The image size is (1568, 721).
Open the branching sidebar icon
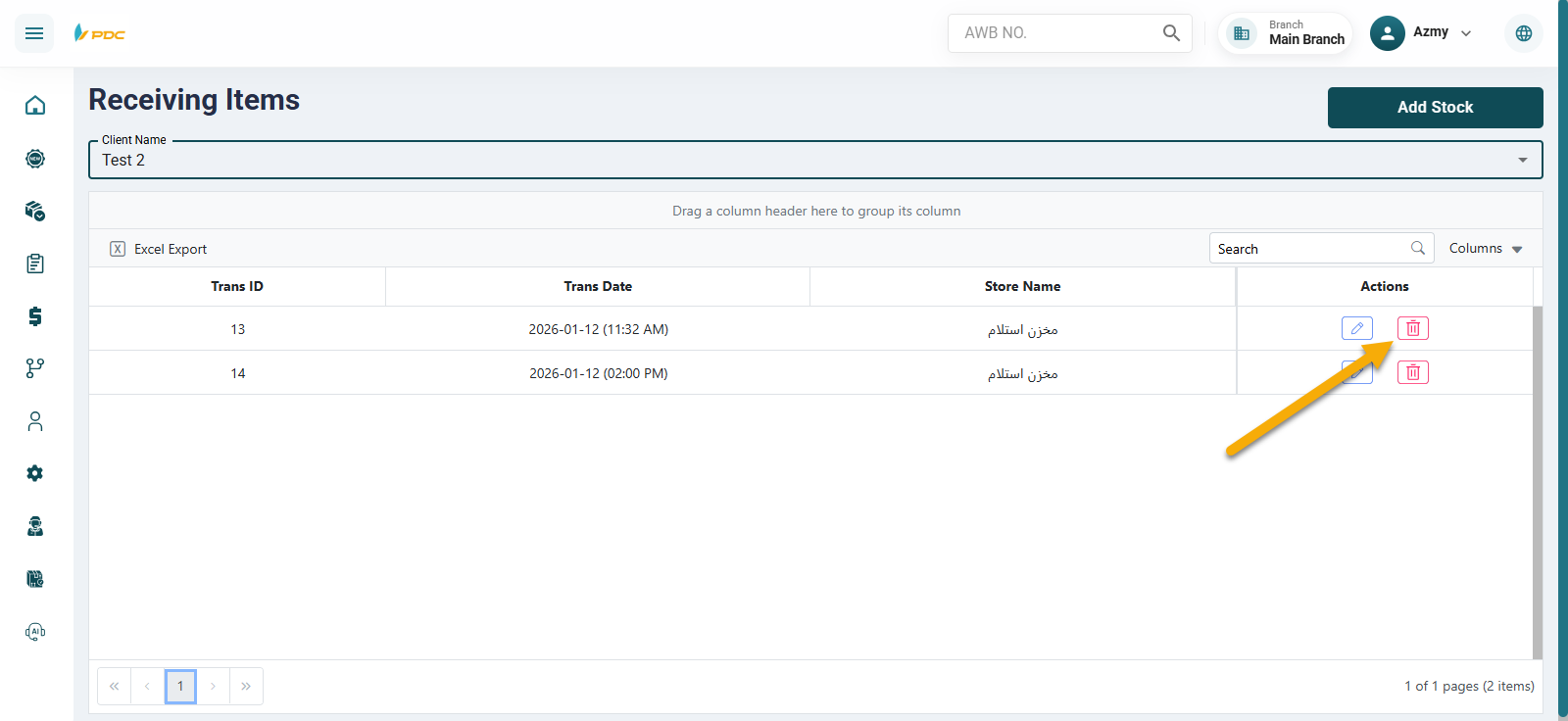[x=35, y=368]
